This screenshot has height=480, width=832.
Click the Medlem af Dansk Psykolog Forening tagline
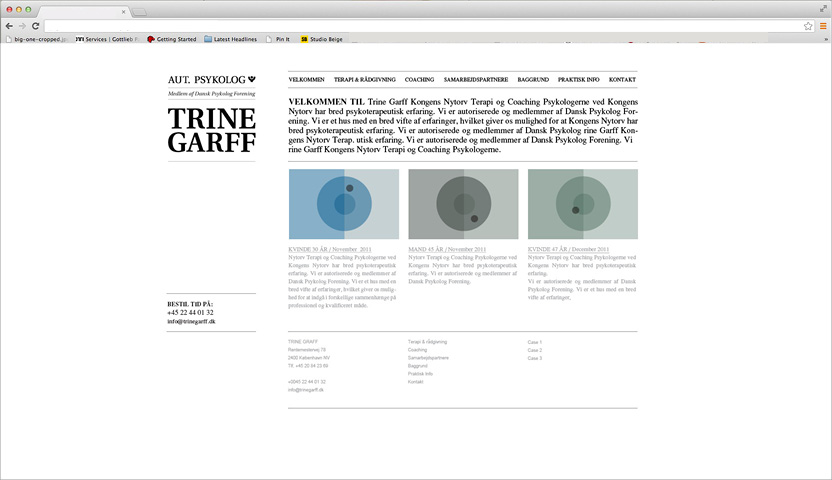(212, 94)
